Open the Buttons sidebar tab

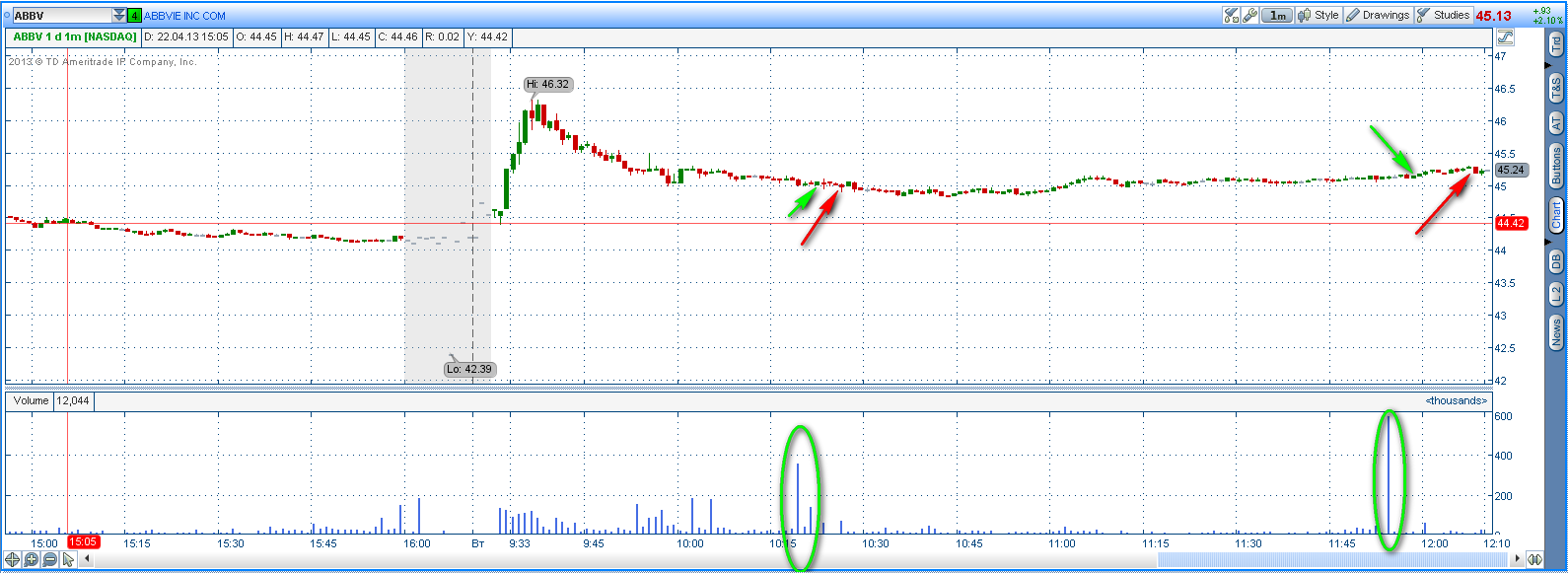(x=1556, y=166)
